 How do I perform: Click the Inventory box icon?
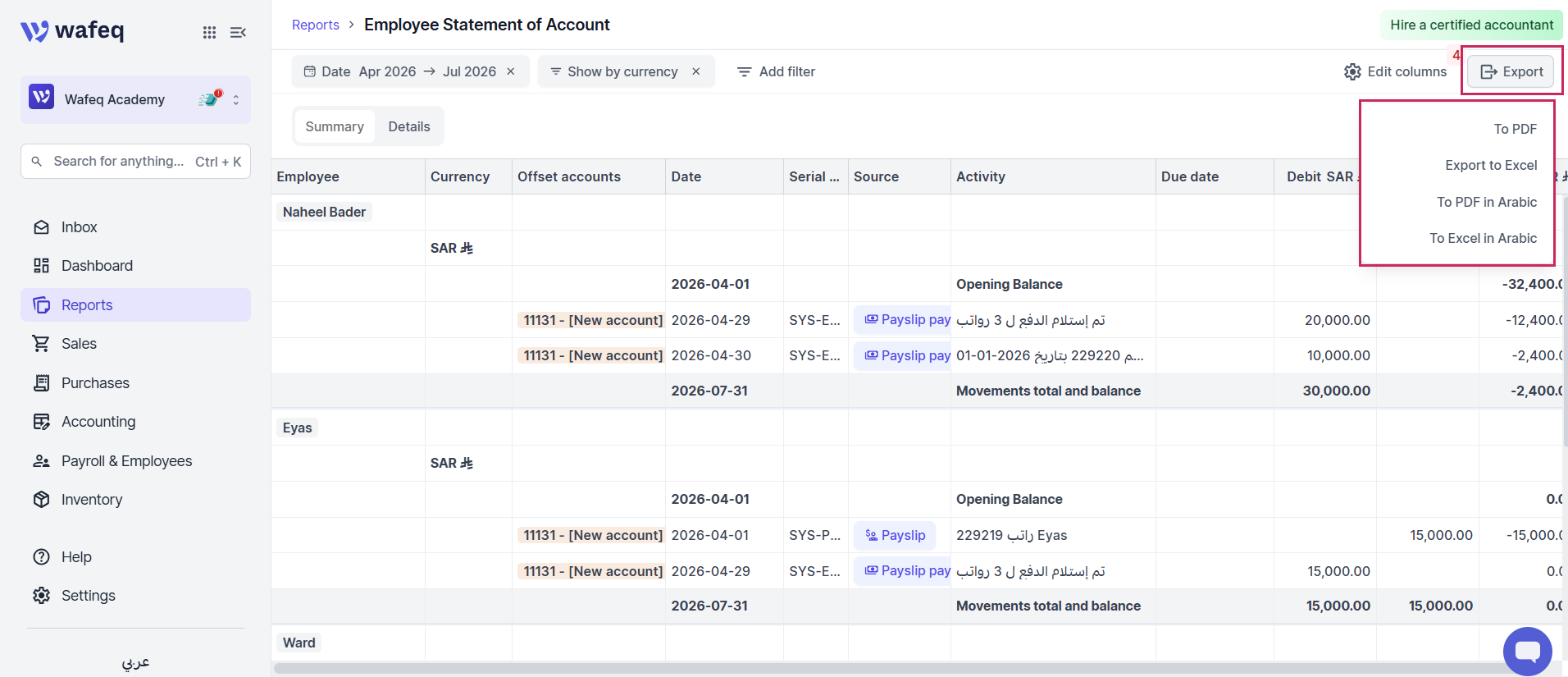coord(42,500)
